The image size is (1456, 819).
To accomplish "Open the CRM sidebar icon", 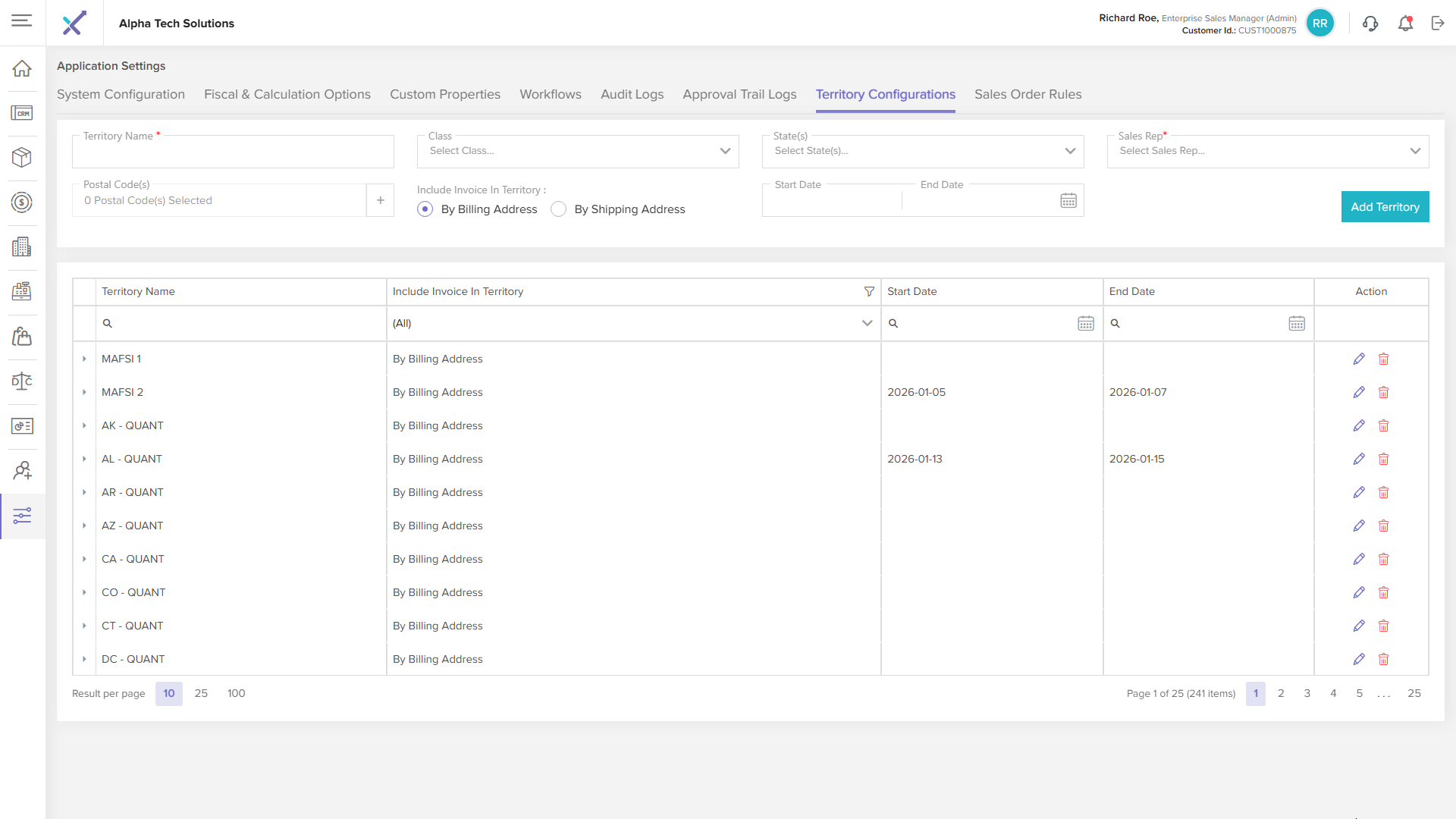I will (22, 113).
